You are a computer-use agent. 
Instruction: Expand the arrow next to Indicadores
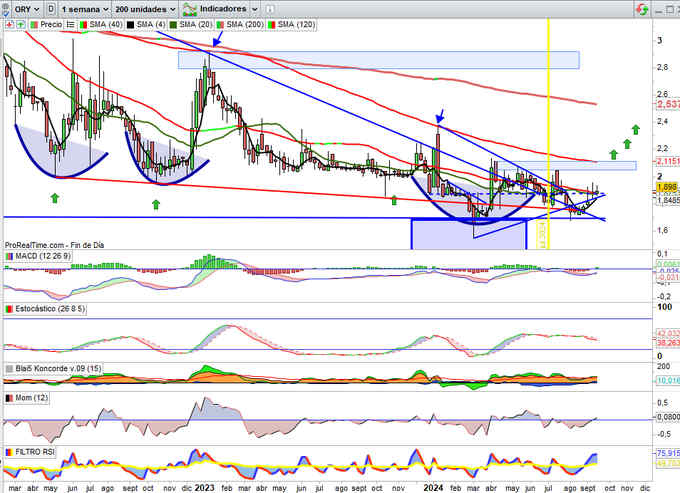[255, 9]
